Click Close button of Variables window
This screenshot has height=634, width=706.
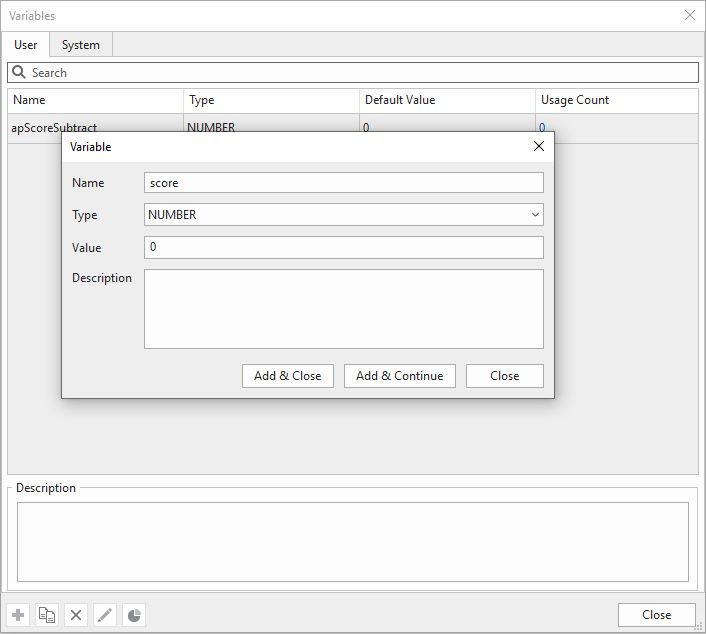click(x=656, y=615)
